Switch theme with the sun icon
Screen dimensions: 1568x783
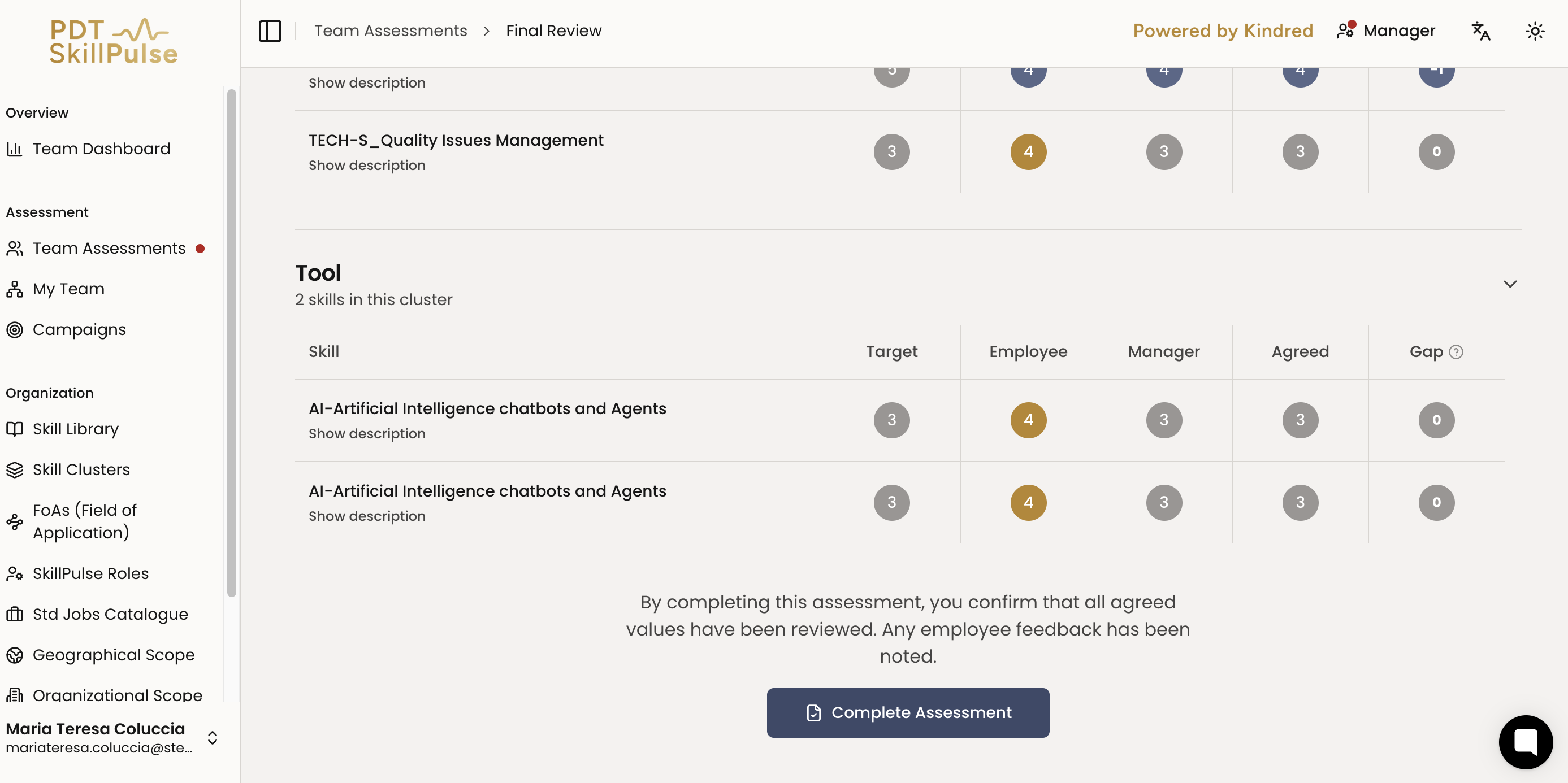[1535, 31]
